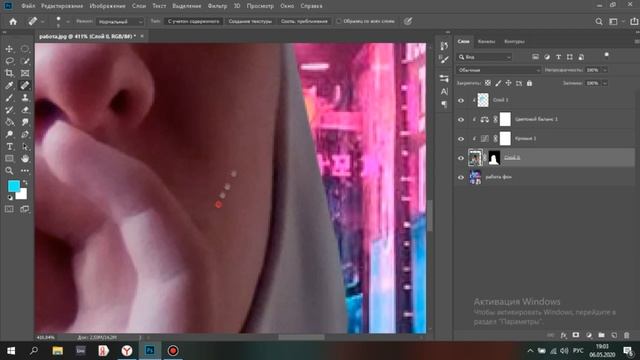Select the Horizontal Type tool
The image size is (640, 360).
(9, 147)
